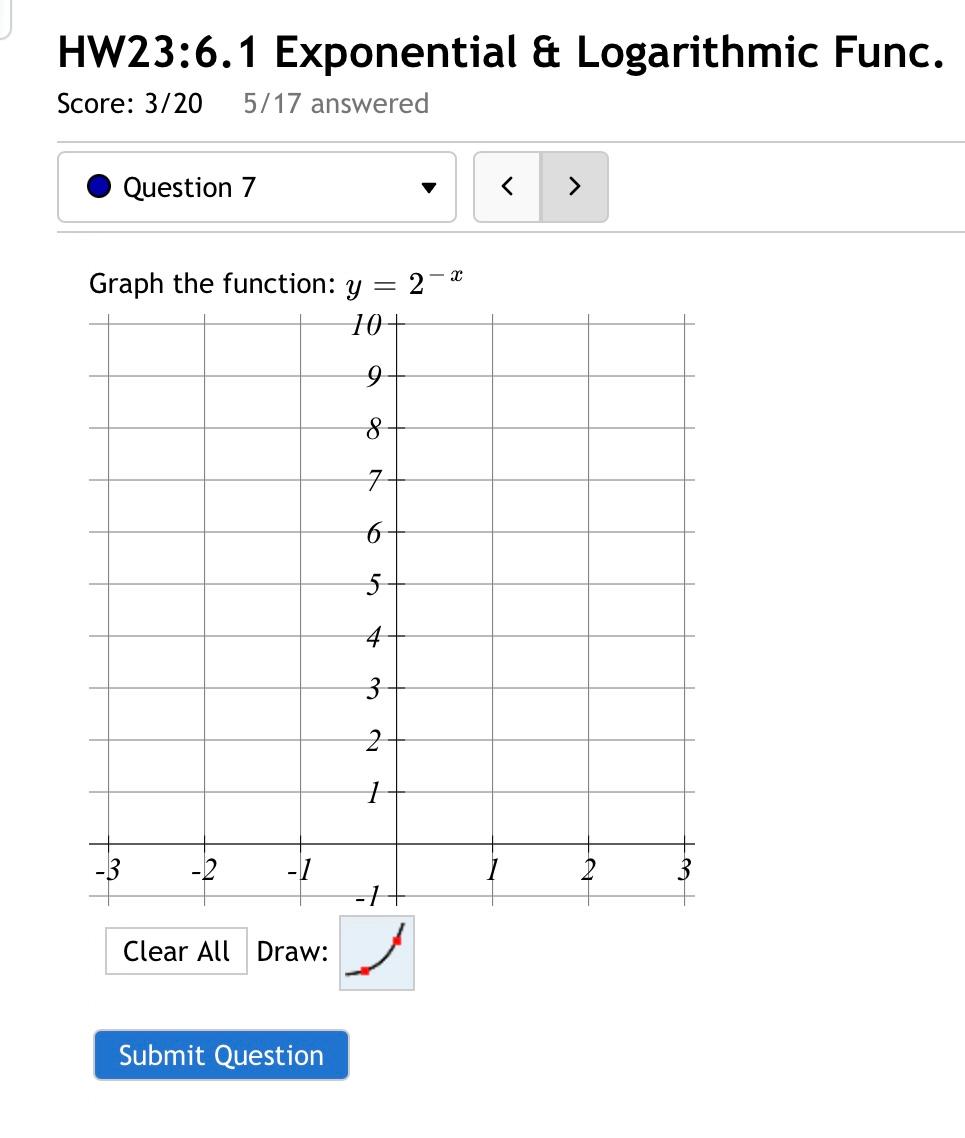Viewport: 965px width, 1138px height.
Task: Go to the previous question with the left chevron
Action: tap(506, 187)
